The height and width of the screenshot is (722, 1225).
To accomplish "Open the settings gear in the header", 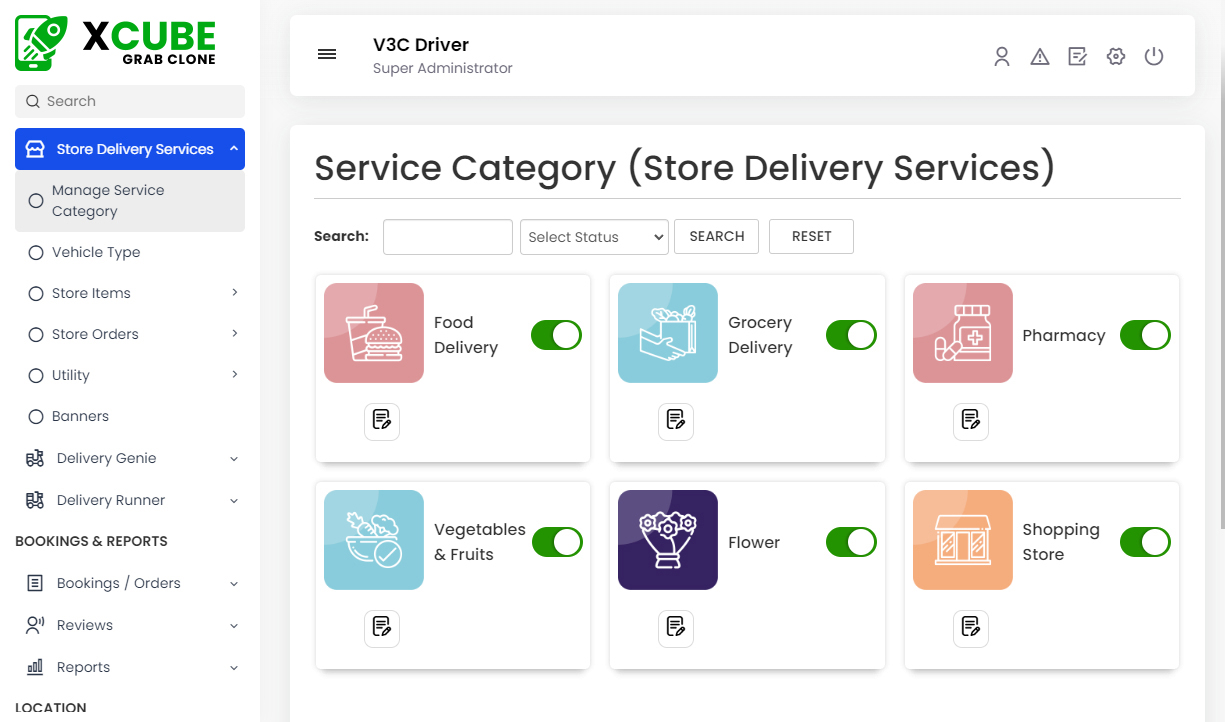I will (1115, 57).
